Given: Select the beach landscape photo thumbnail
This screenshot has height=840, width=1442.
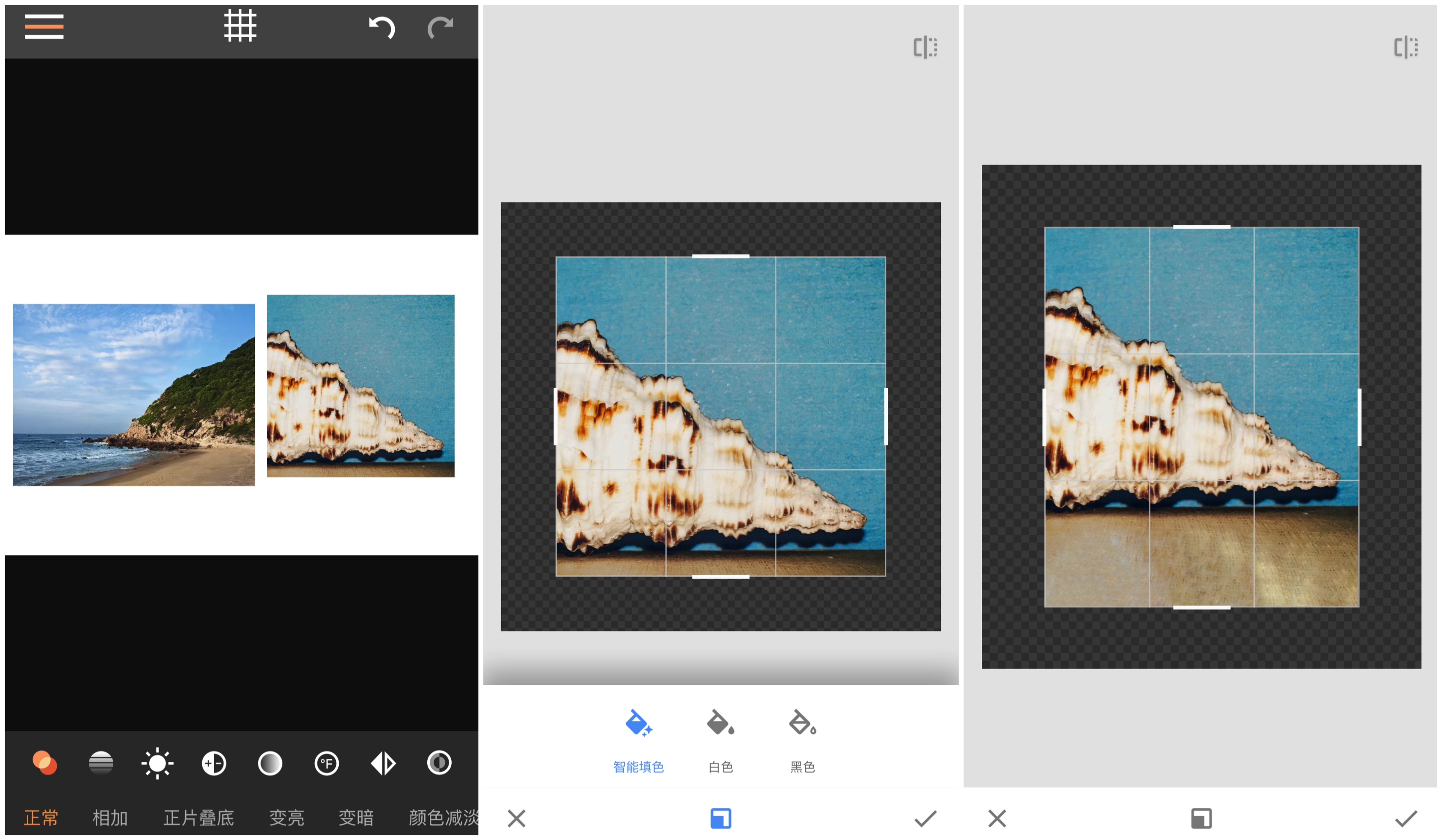Looking at the screenshot, I should 134,395.
